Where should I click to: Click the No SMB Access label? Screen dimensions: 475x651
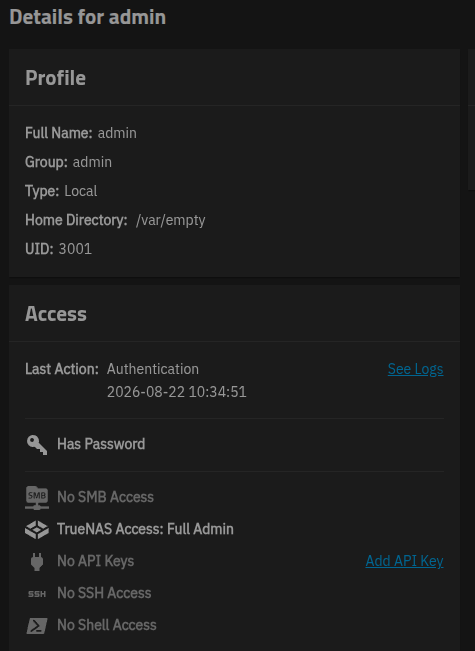(x=105, y=497)
